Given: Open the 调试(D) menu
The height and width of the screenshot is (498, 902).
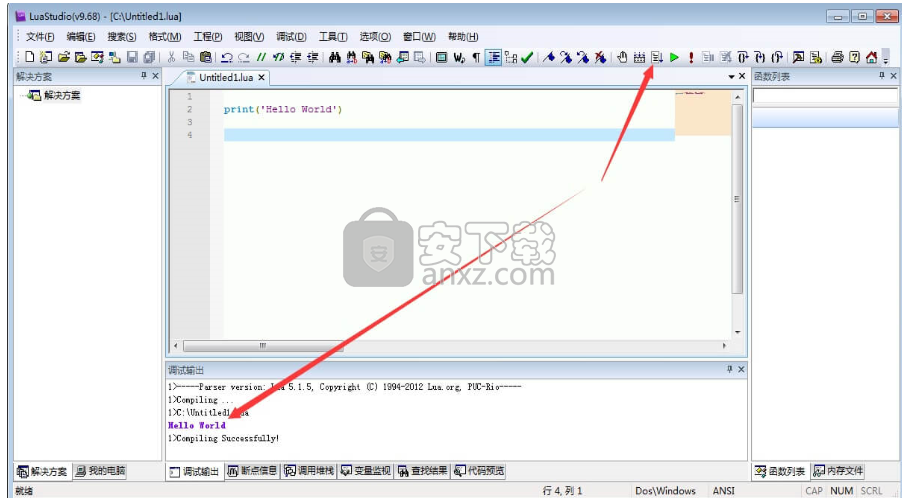Looking at the screenshot, I should tap(291, 37).
